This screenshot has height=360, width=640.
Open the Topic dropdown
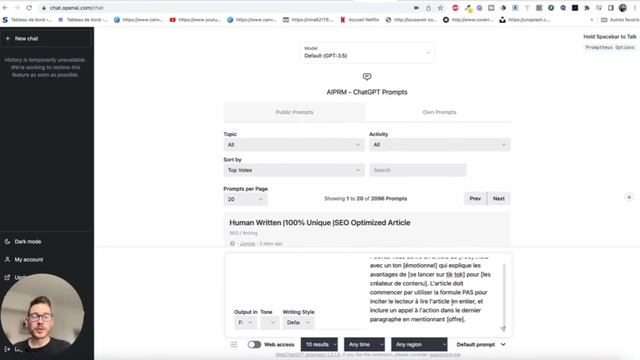[294, 145]
